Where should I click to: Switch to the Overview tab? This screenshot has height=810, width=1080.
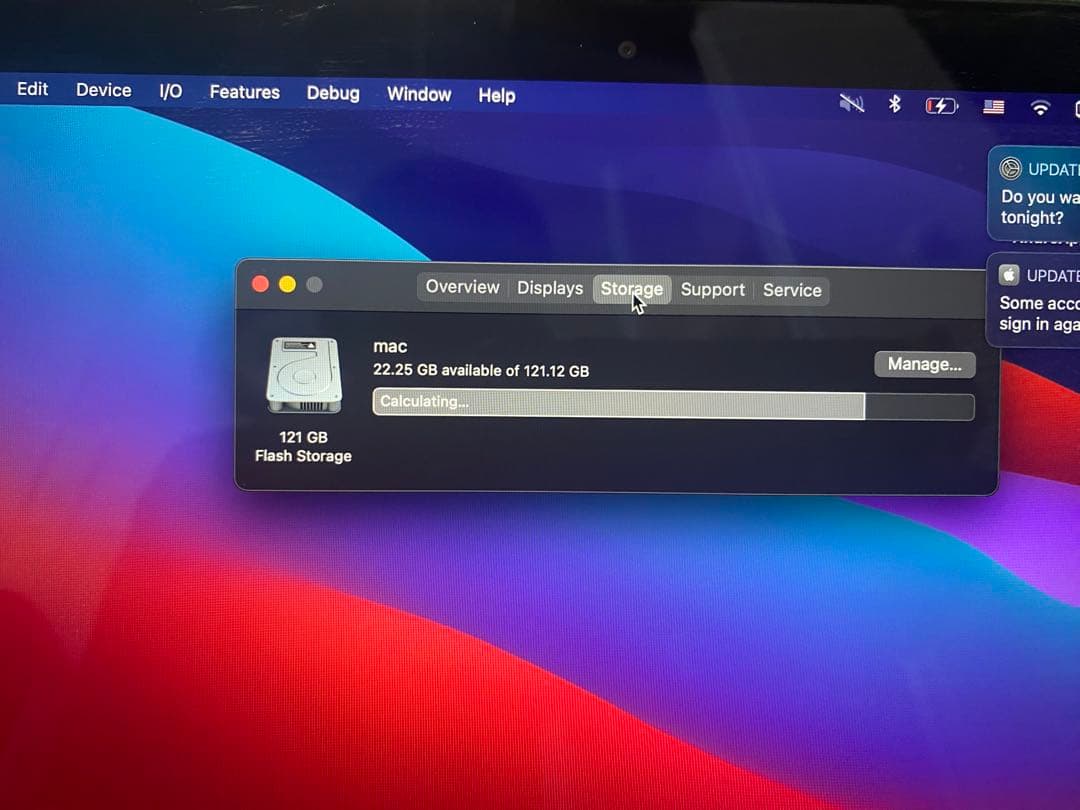(x=462, y=287)
